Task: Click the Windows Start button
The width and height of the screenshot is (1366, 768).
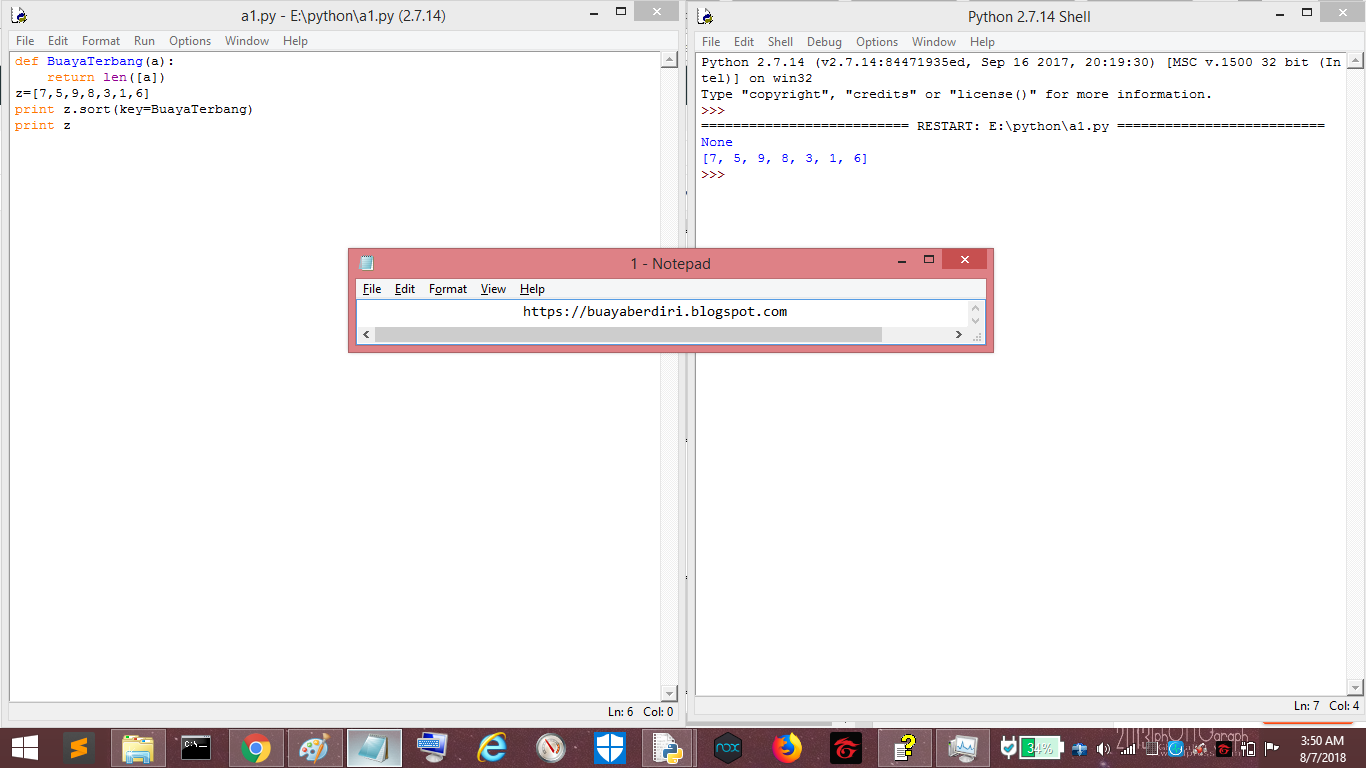Action: [24, 747]
